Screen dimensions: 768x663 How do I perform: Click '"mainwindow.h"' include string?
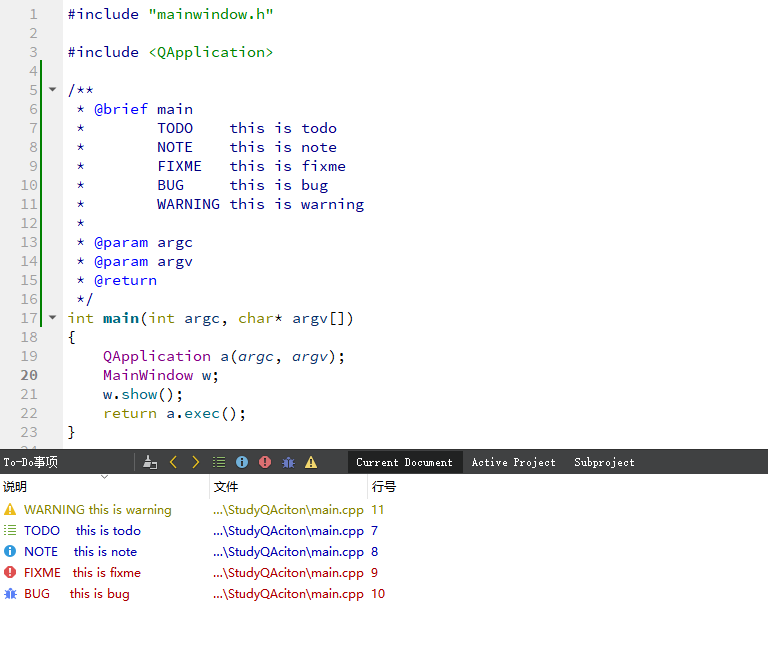pos(211,14)
